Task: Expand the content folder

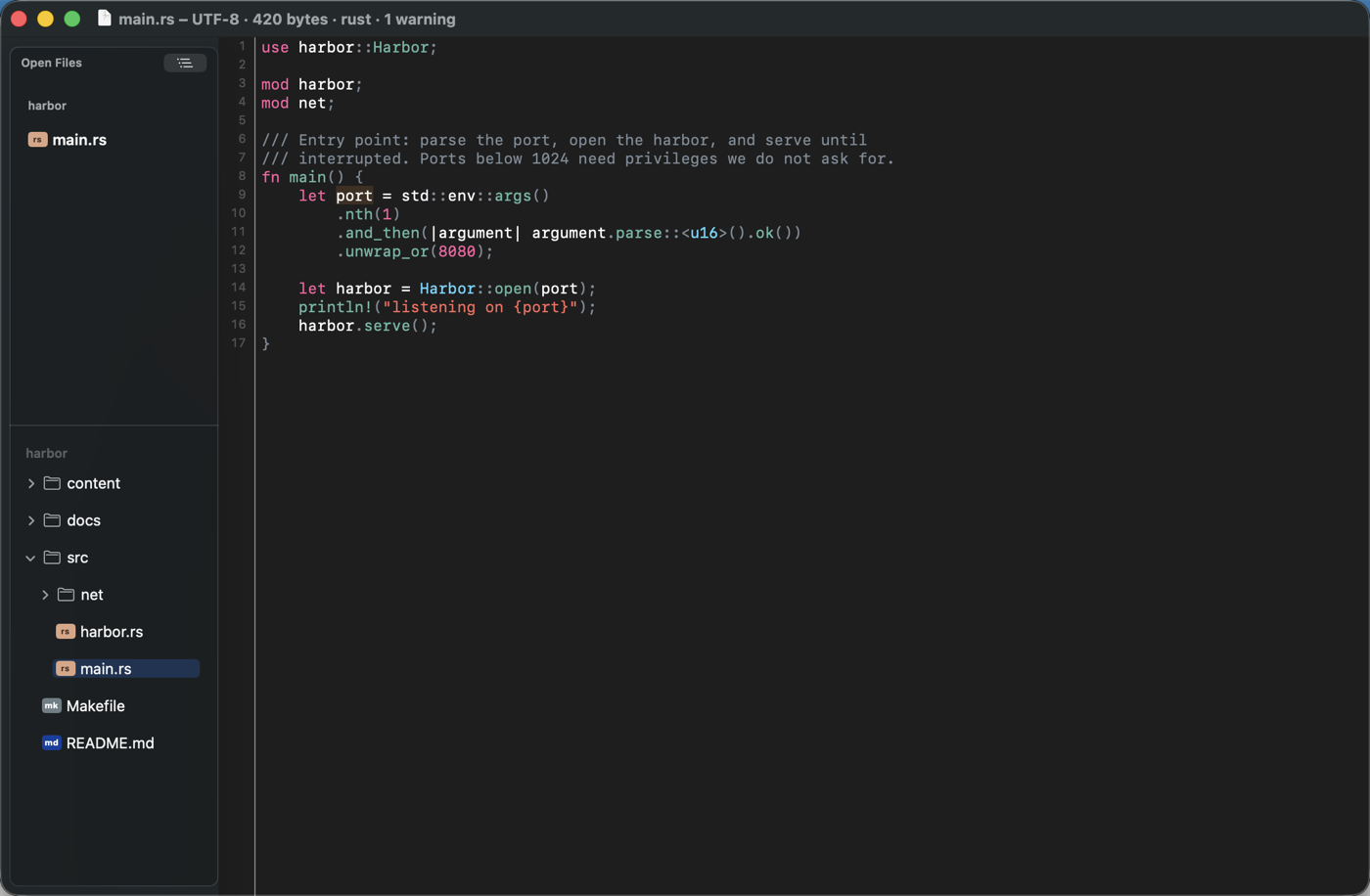Action: click(31, 483)
